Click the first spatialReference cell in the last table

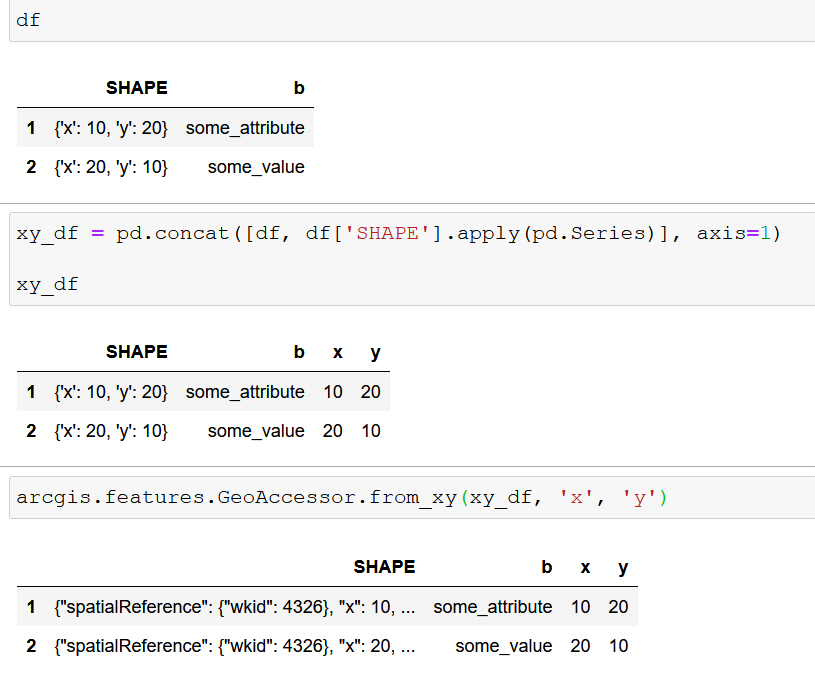coord(234,607)
